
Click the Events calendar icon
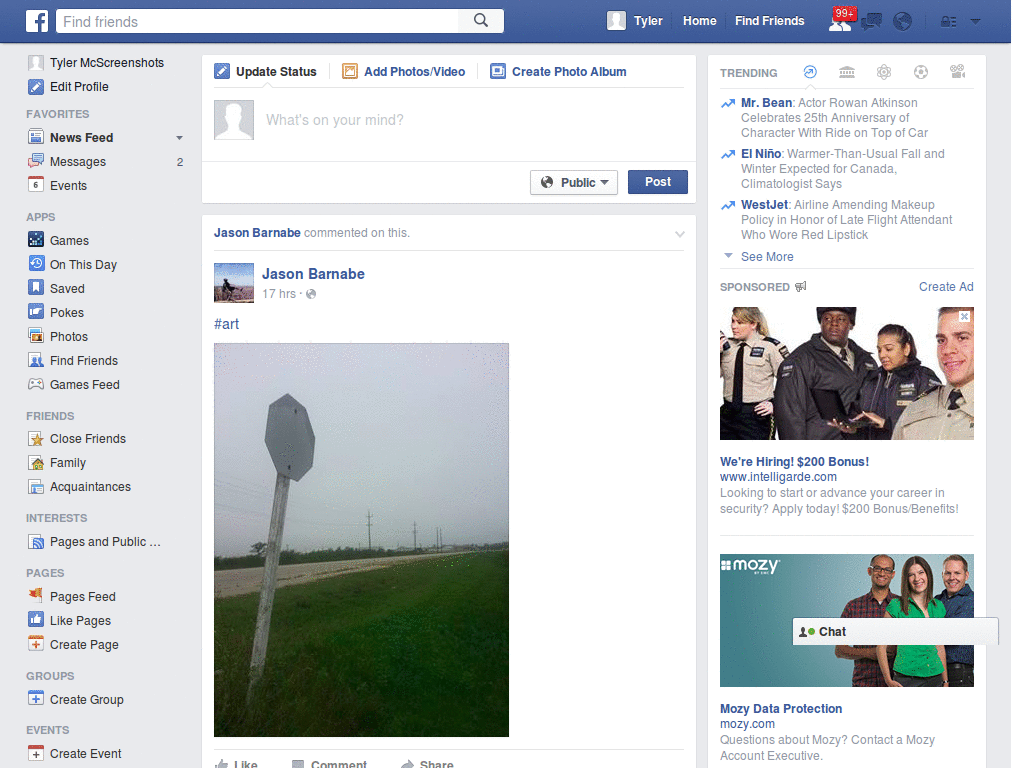point(36,185)
